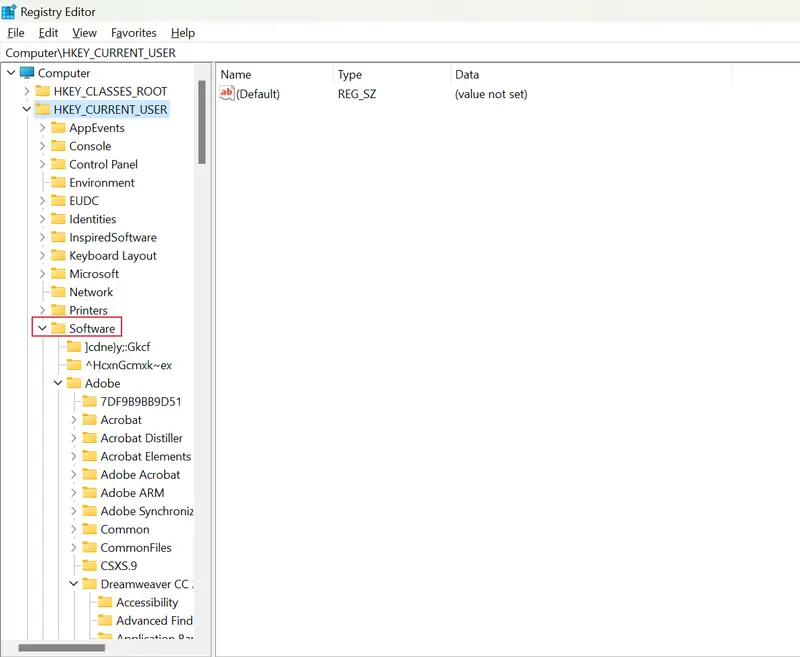This screenshot has height=657, width=800.
Task: Open the Edit menu
Action: coord(48,33)
